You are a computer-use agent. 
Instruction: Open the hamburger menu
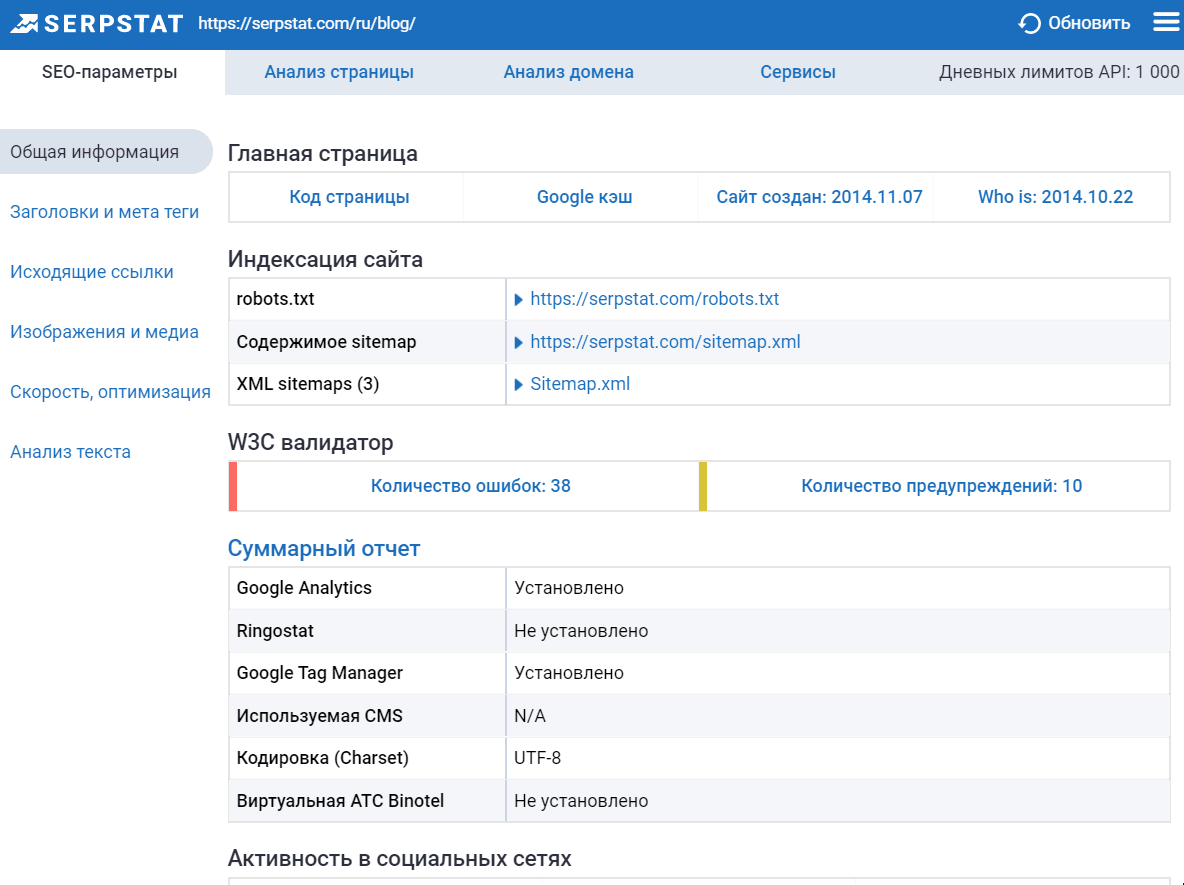click(1167, 23)
